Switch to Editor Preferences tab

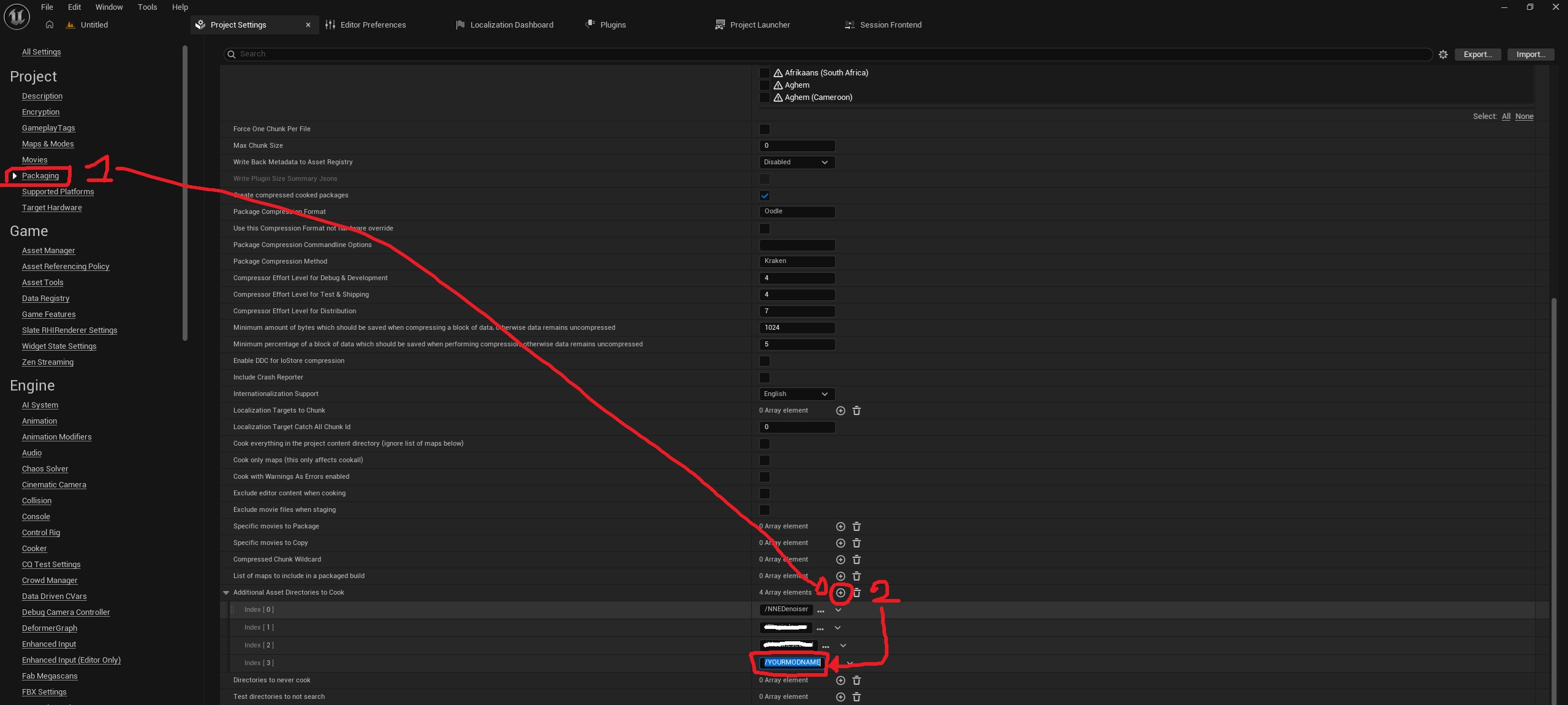[373, 25]
